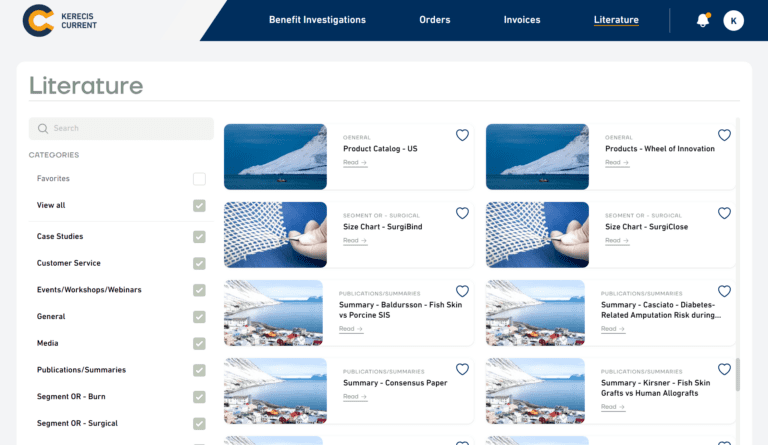This screenshot has width=768, height=445.
Task: Favorite Size Chart - SurgiBind heart icon
Action: coord(462,213)
